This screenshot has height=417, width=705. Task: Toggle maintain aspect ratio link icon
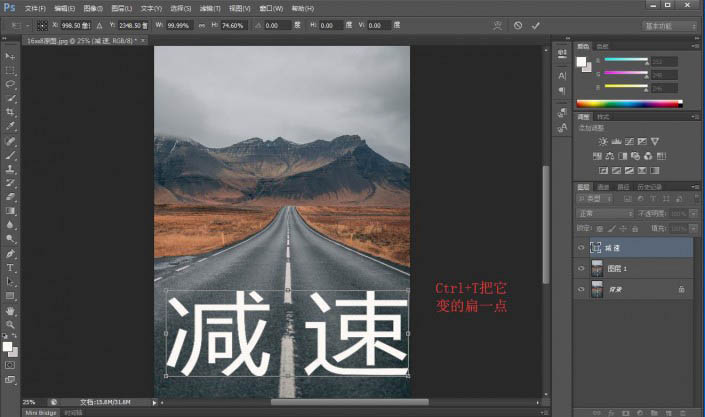[x=202, y=26]
